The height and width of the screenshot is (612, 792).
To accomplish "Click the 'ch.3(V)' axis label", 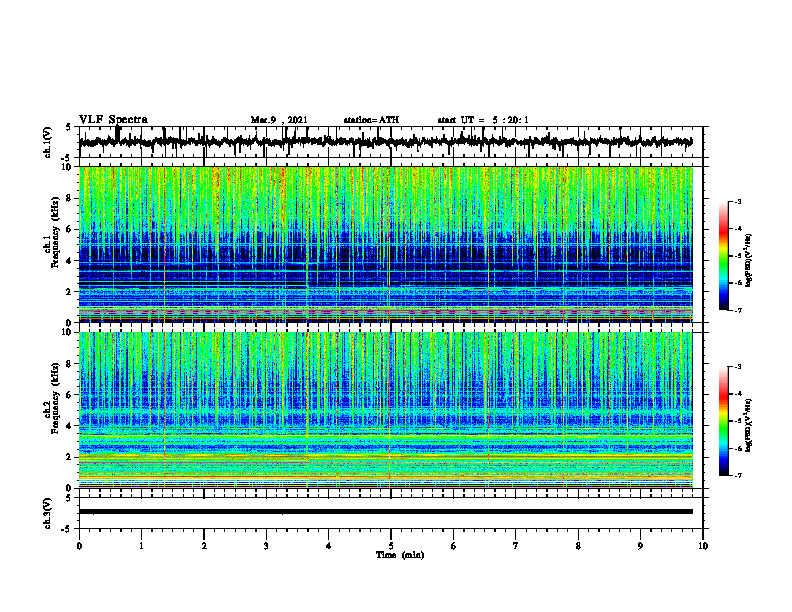I will click(48, 513).
